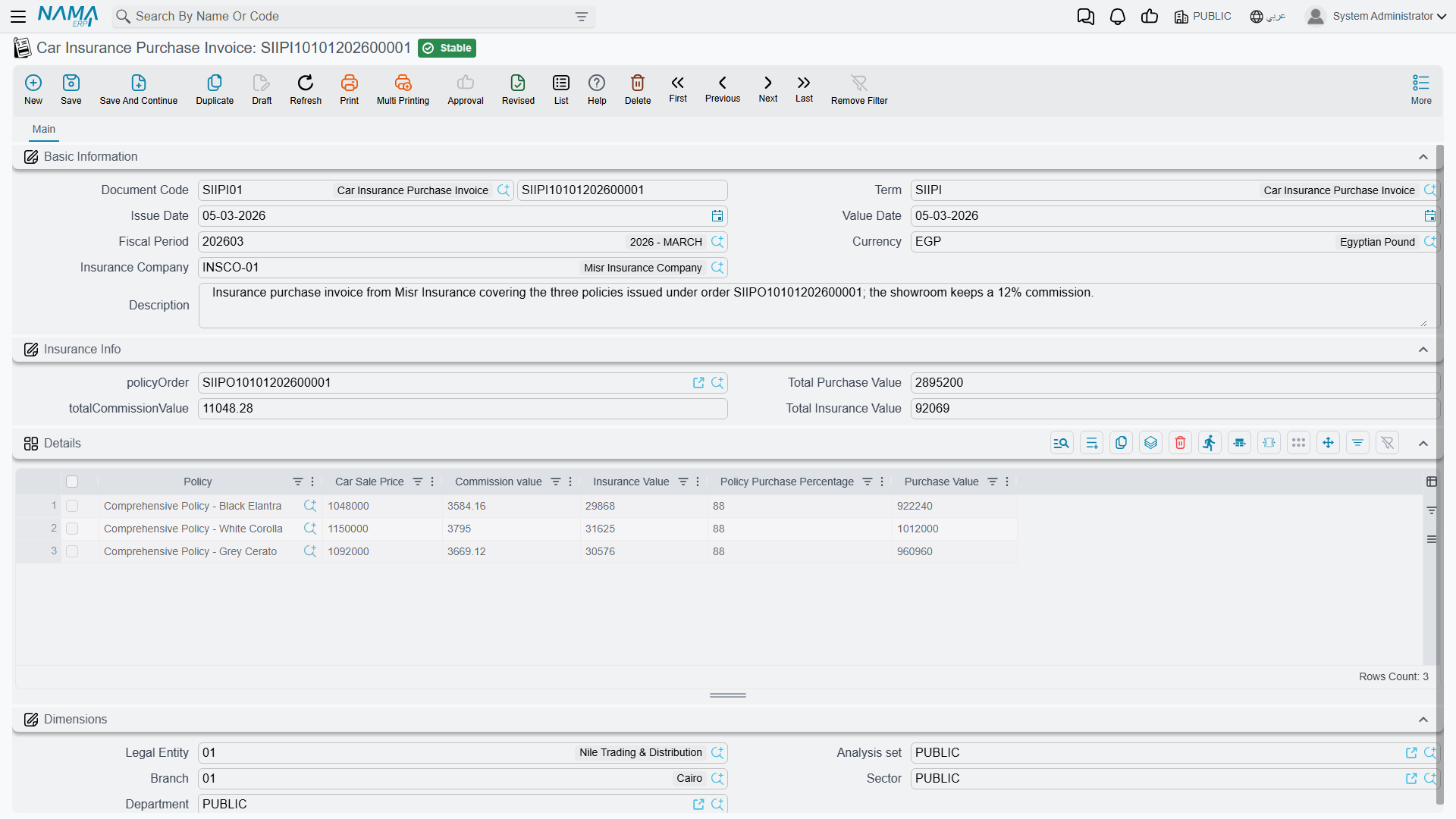Click the Details grid resize handle bar

point(728,695)
